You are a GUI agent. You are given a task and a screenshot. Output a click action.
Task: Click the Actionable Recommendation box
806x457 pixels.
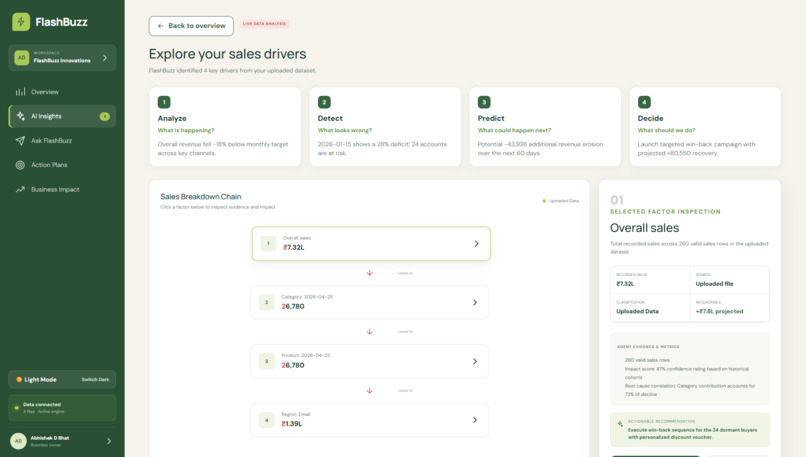[690, 430]
